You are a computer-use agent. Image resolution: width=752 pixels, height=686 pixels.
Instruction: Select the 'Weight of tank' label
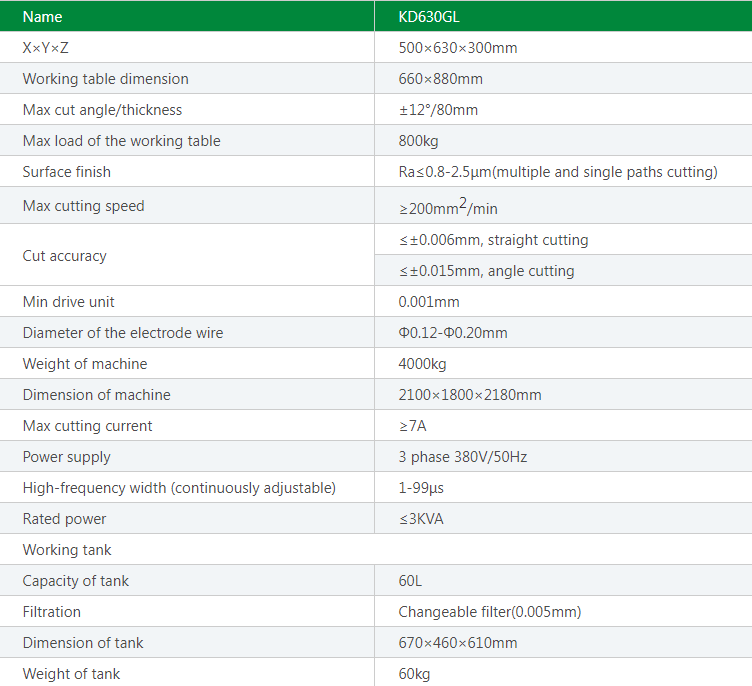tap(71, 674)
